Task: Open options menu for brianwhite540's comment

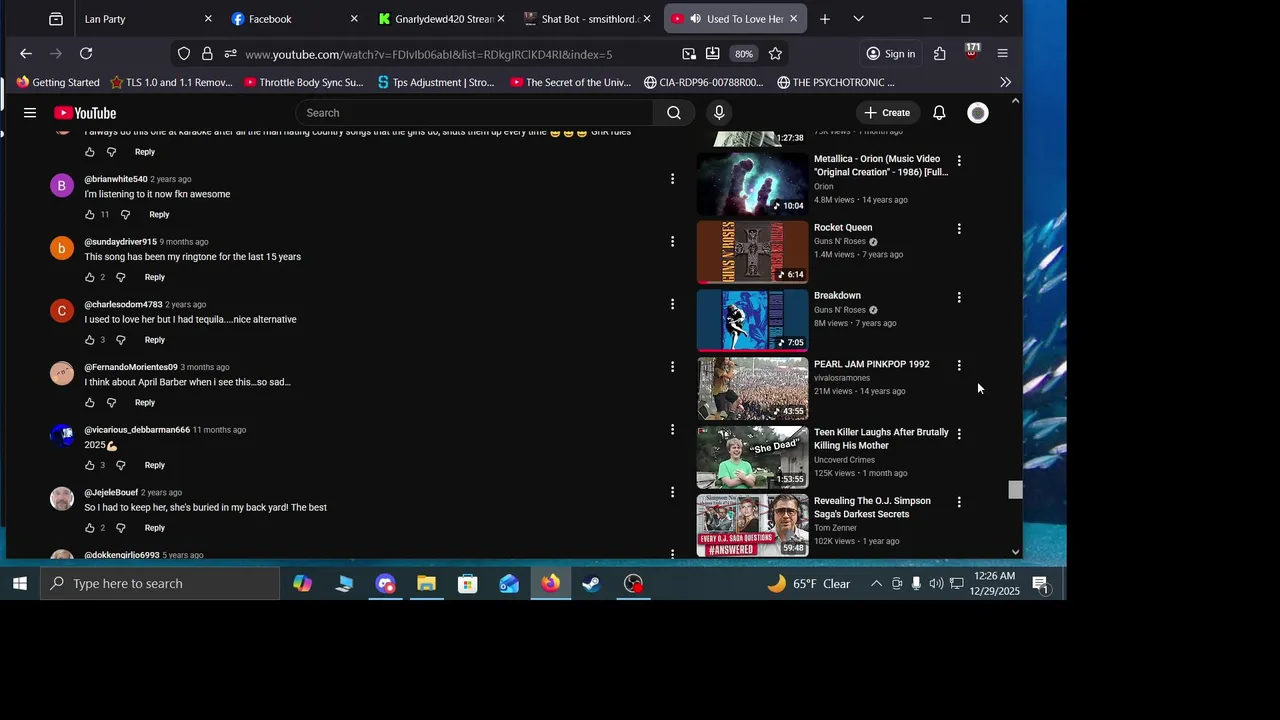Action: (672, 179)
